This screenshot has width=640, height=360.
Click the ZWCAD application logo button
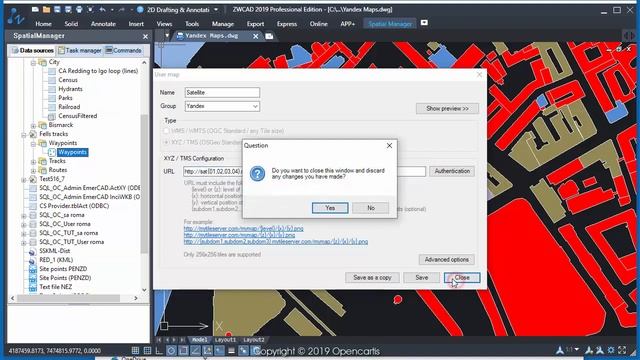tap(15, 16)
